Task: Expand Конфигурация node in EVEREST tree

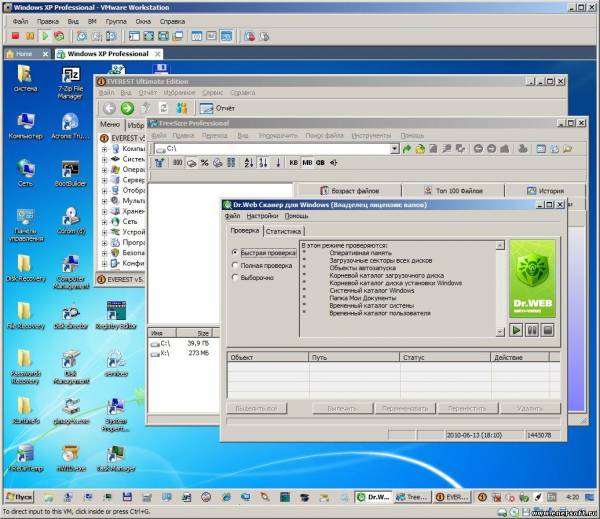Action: 104,263
